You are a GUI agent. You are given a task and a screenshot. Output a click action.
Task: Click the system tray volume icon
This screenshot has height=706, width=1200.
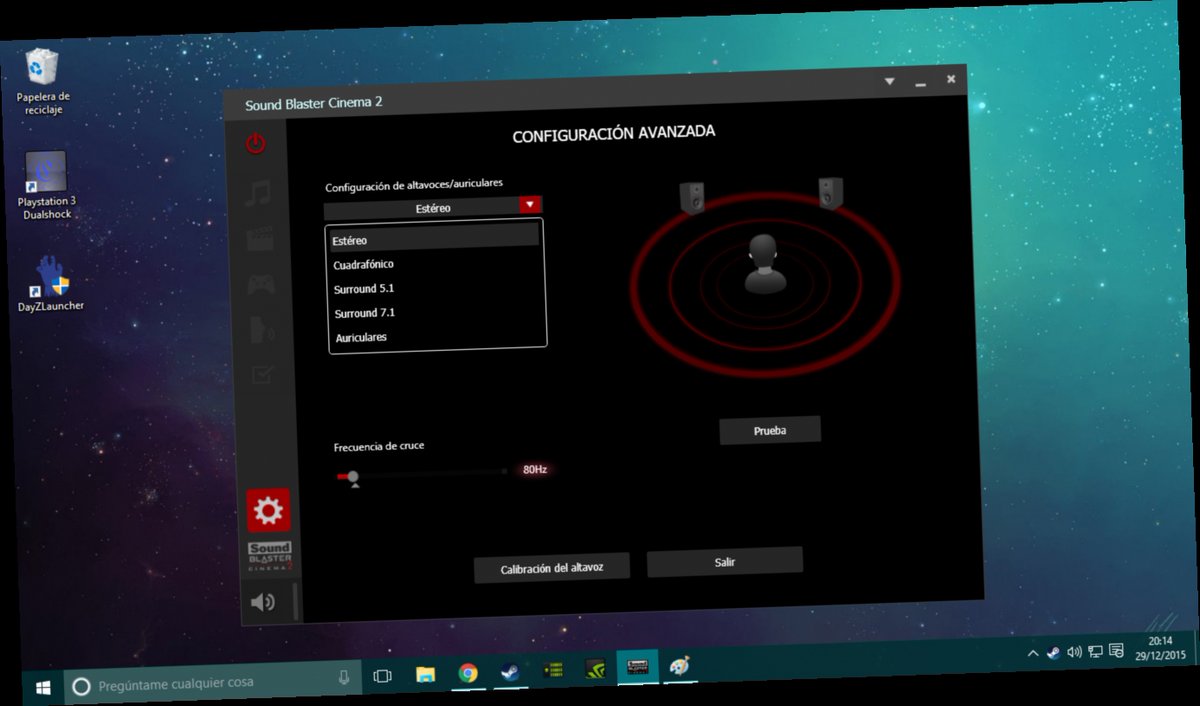[x=1074, y=652]
